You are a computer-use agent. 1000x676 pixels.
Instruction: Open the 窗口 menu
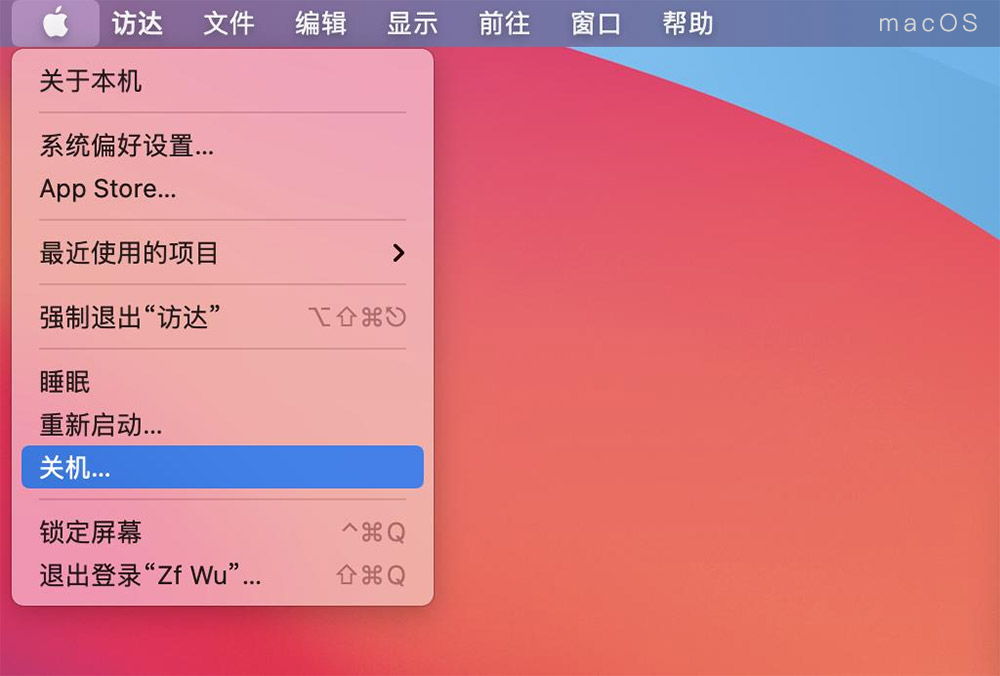[x=596, y=24]
